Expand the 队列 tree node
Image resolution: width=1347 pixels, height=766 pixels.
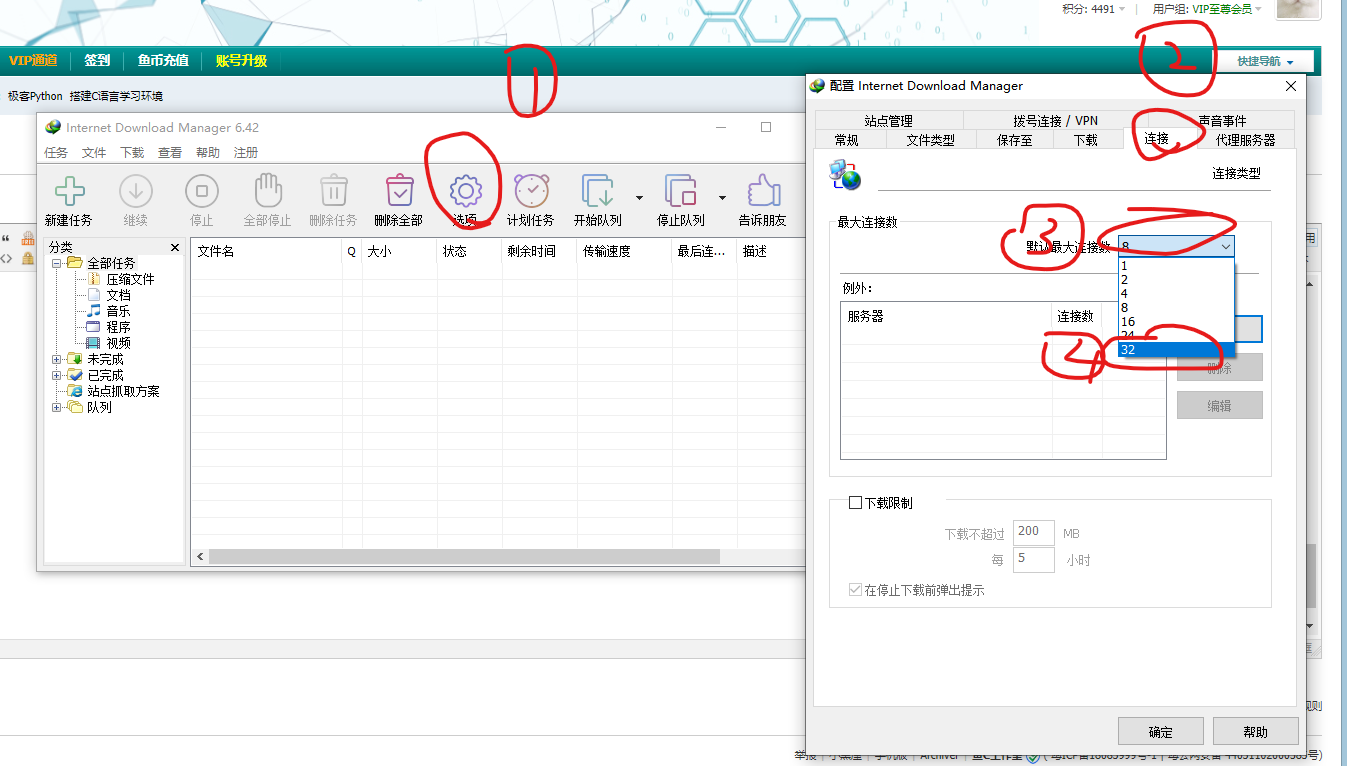57,407
